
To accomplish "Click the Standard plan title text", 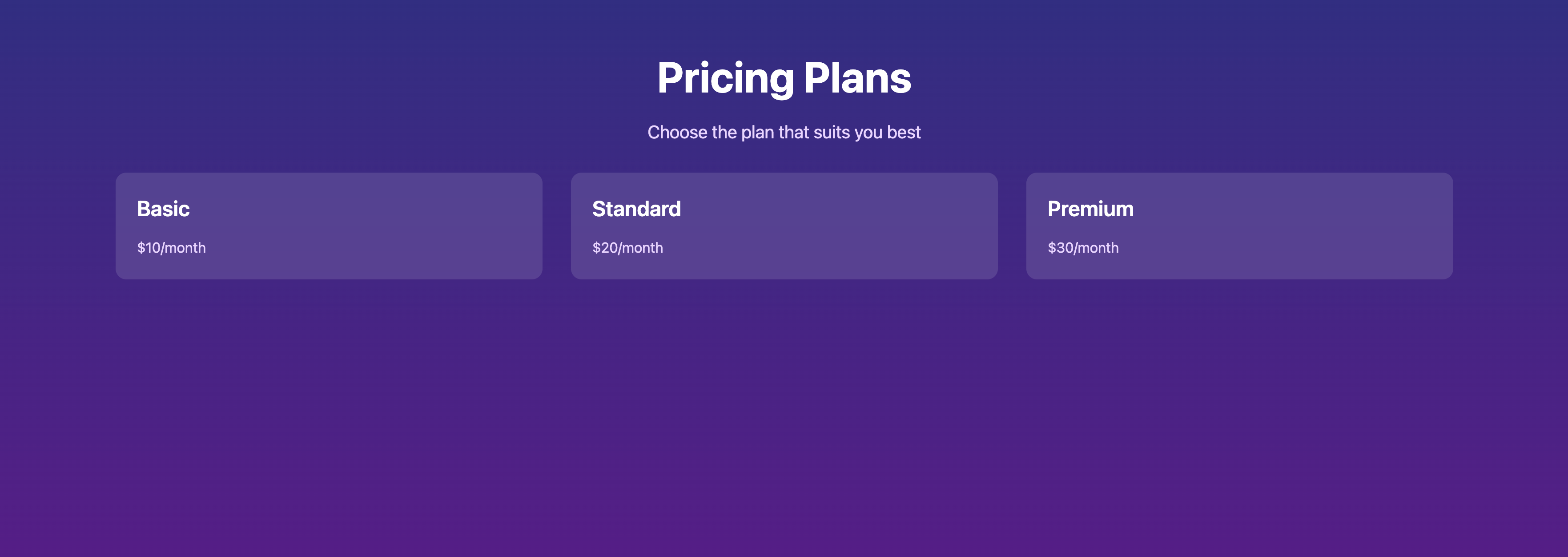I will [636, 209].
